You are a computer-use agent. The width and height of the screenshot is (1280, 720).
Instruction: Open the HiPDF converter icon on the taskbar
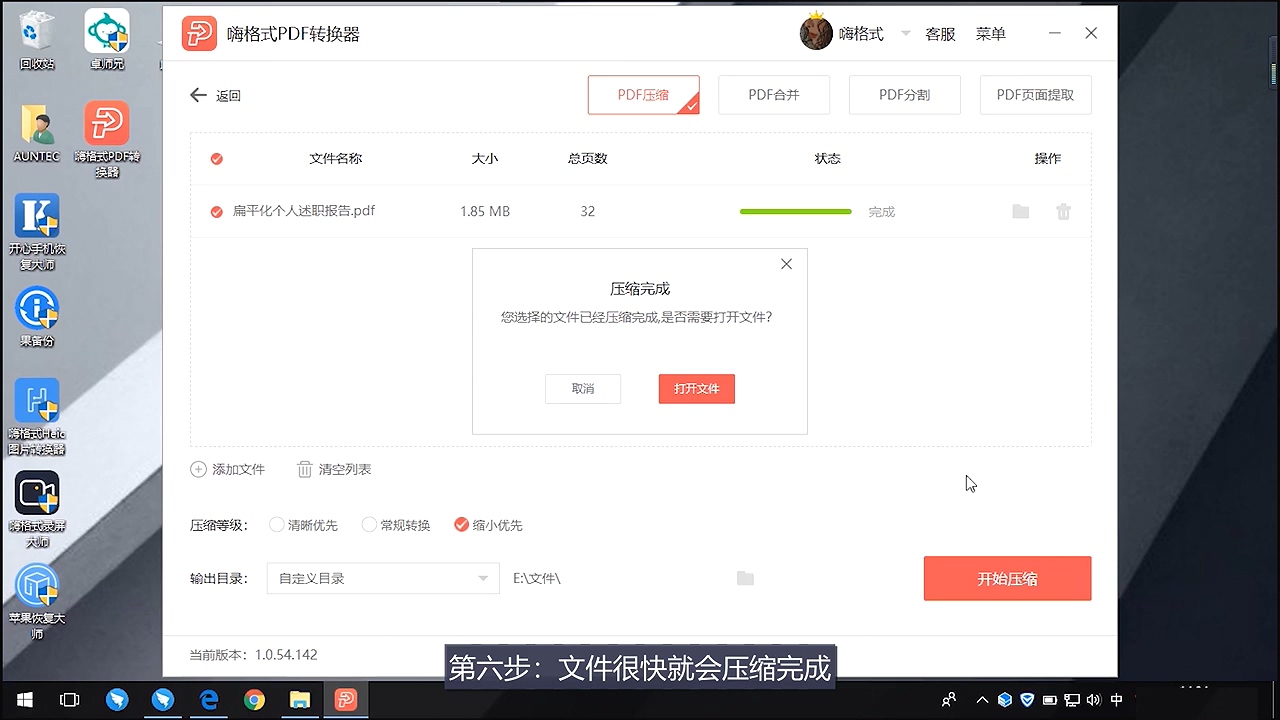pyautogui.click(x=345, y=699)
